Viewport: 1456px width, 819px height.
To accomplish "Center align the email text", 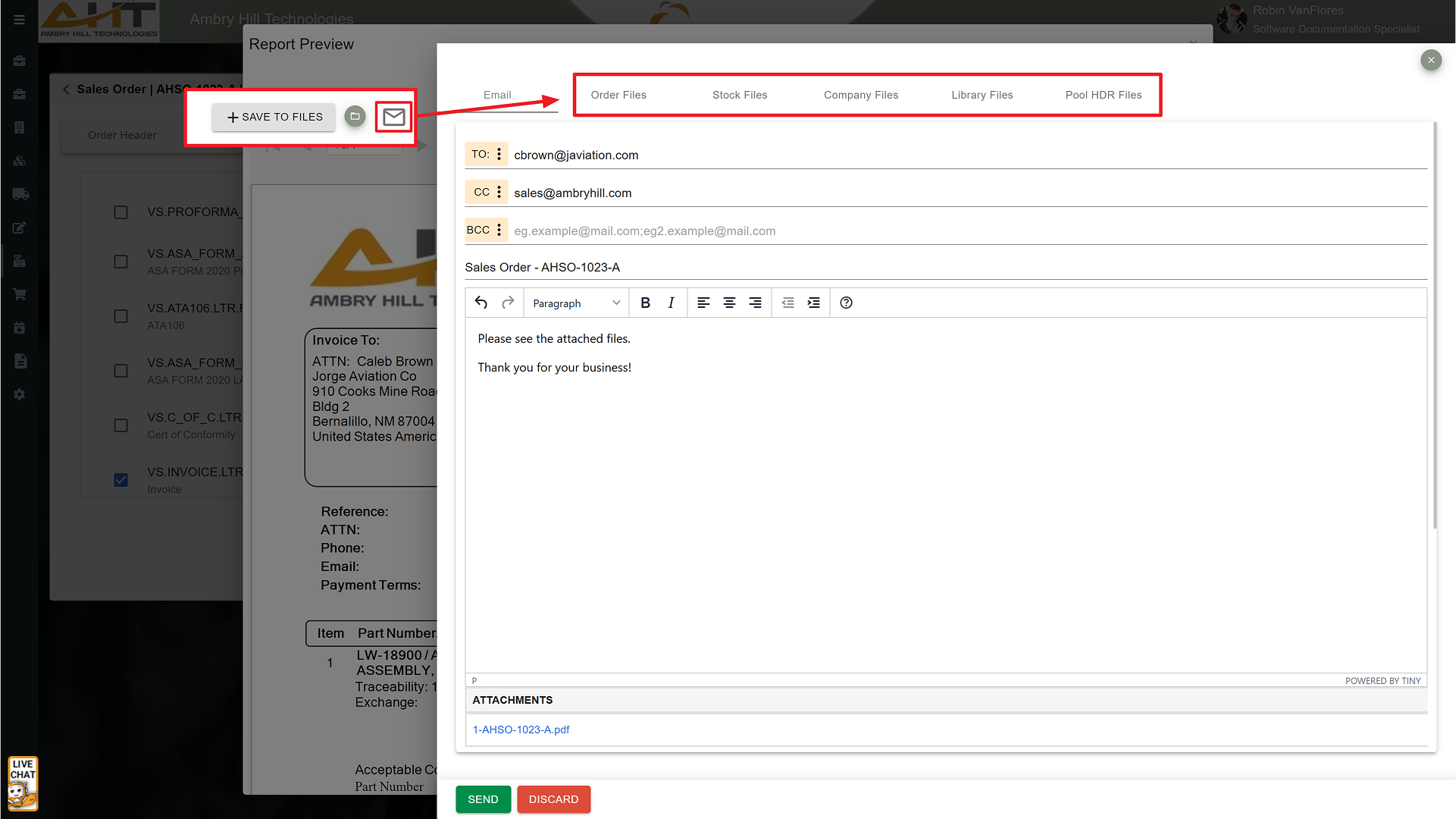I will coord(729,303).
